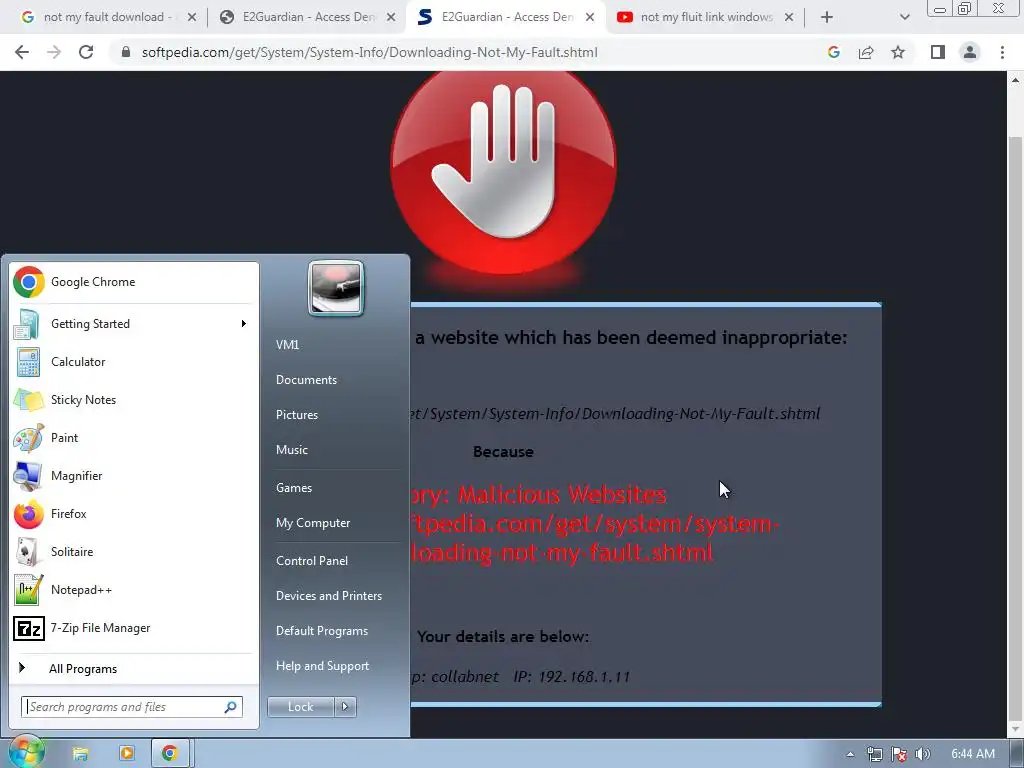The image size is (1024, 768).
Task: Open 7-Zip File Manager
Action: tap(134, 628)
